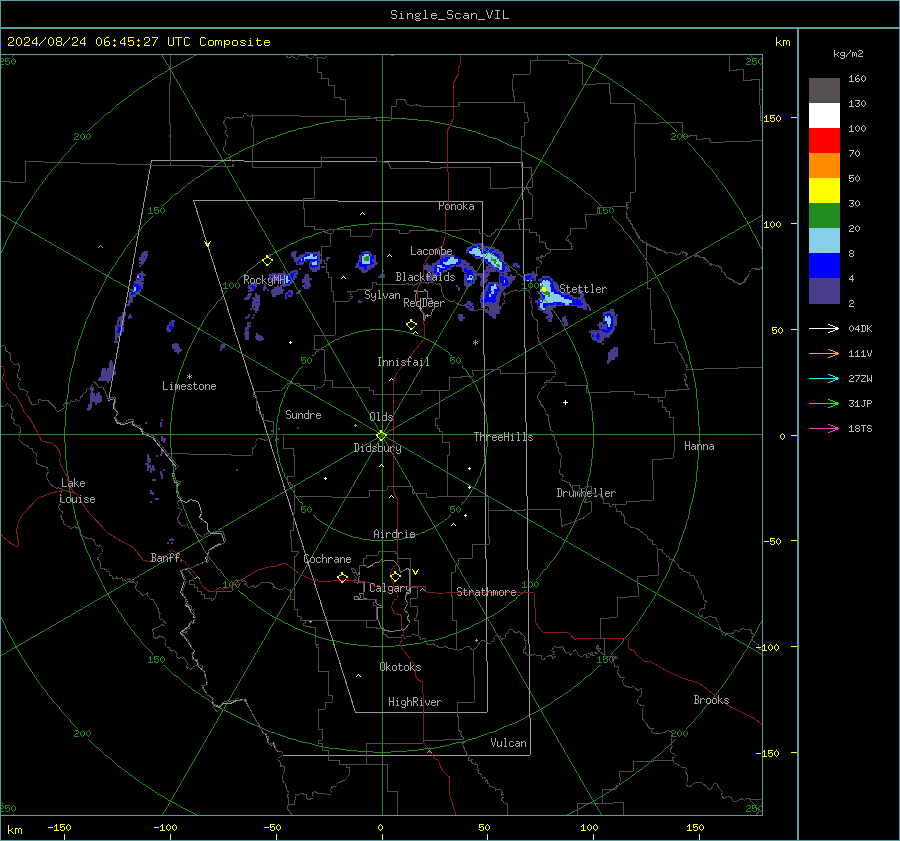
Task: Click the Innisfail city label
Action: [x=403, y=362]
